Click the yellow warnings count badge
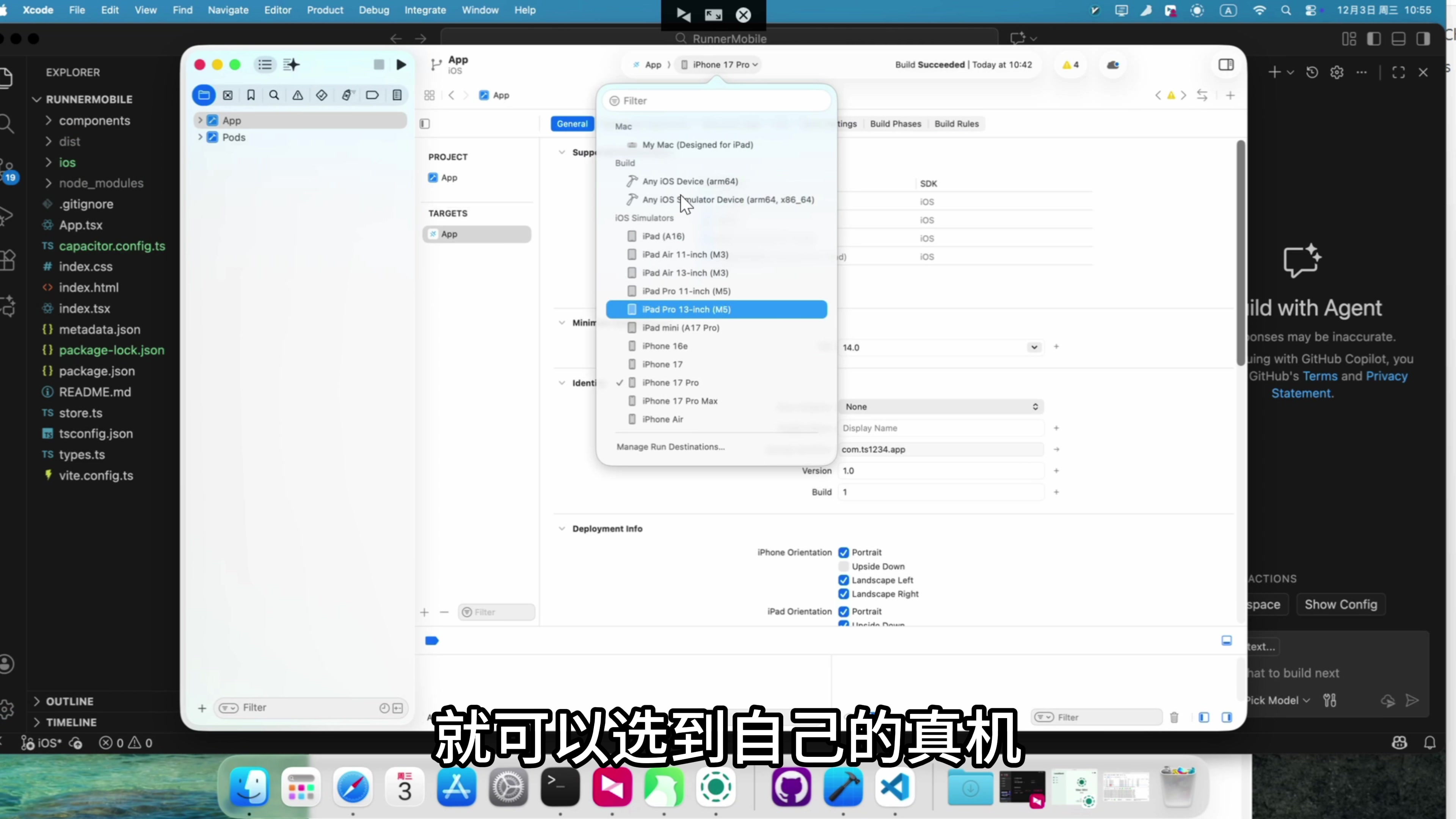Viewport: 1456px width, 819px height. 1070,64
